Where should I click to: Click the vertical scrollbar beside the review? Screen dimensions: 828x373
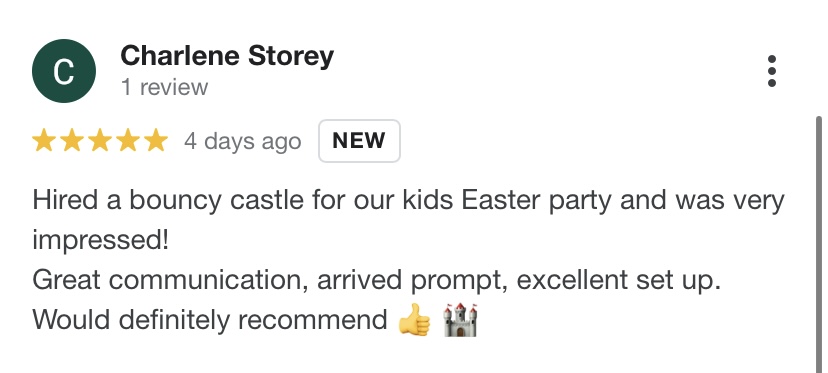point(819,244)
